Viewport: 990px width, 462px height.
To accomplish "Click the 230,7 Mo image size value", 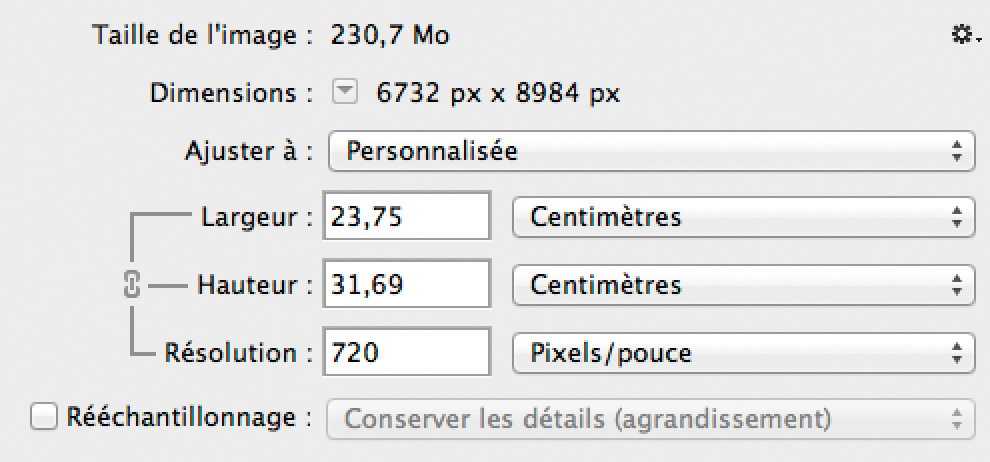I will click(x=390, y=35).
